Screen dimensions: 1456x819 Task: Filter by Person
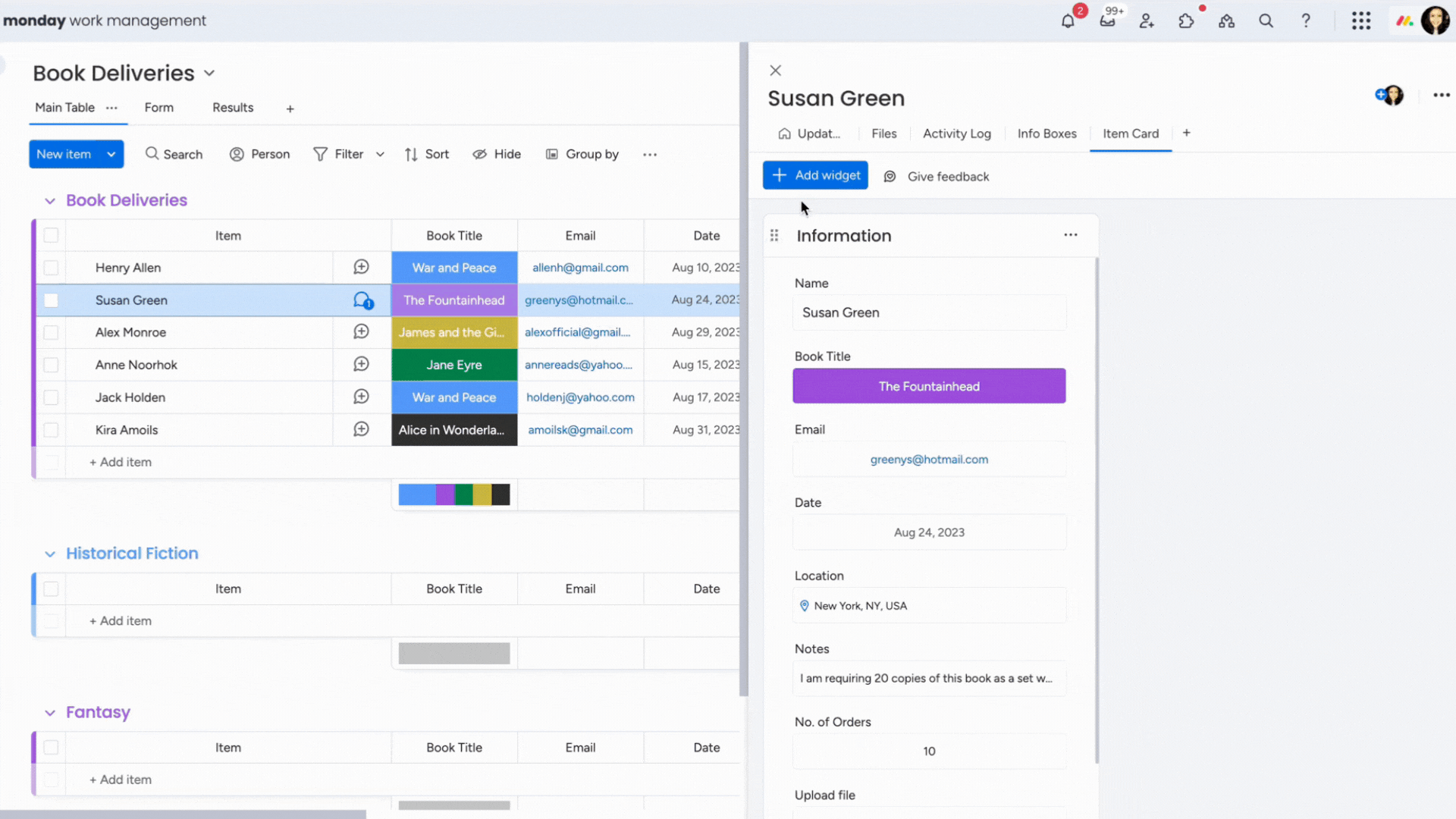tap(260, 155)
